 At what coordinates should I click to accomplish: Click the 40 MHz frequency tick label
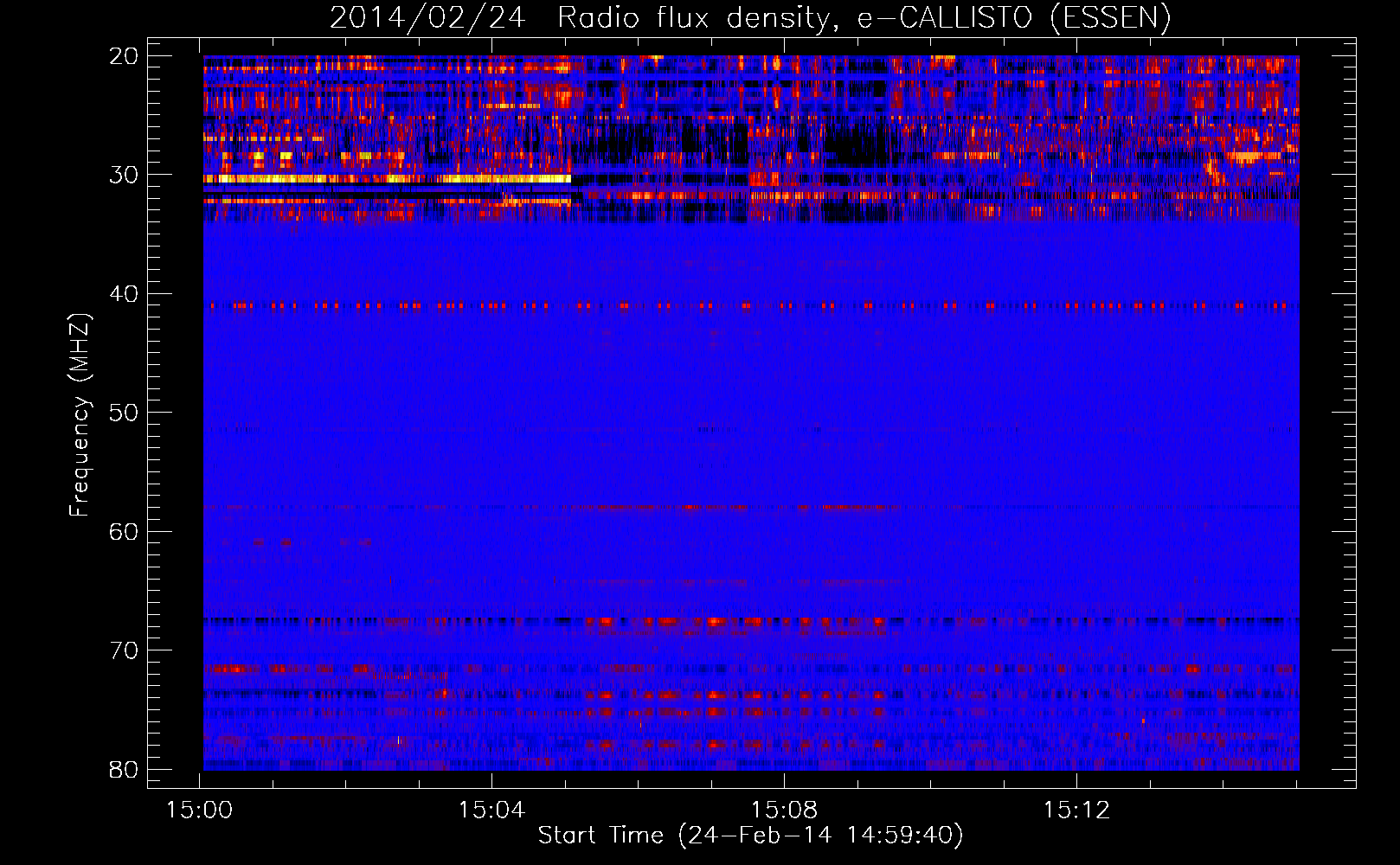(x=124, y=294)
